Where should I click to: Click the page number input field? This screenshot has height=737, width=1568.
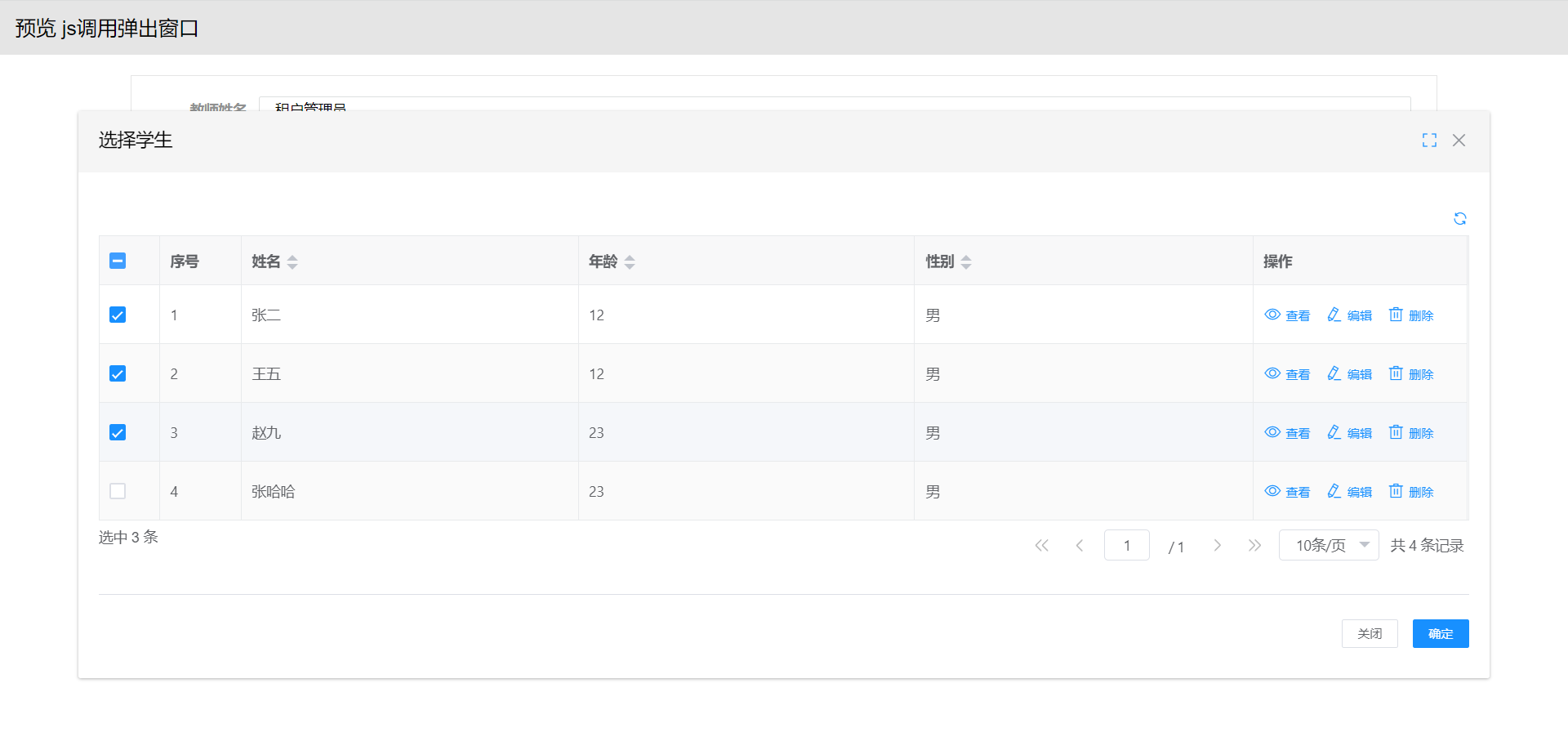pos(1126,545)
